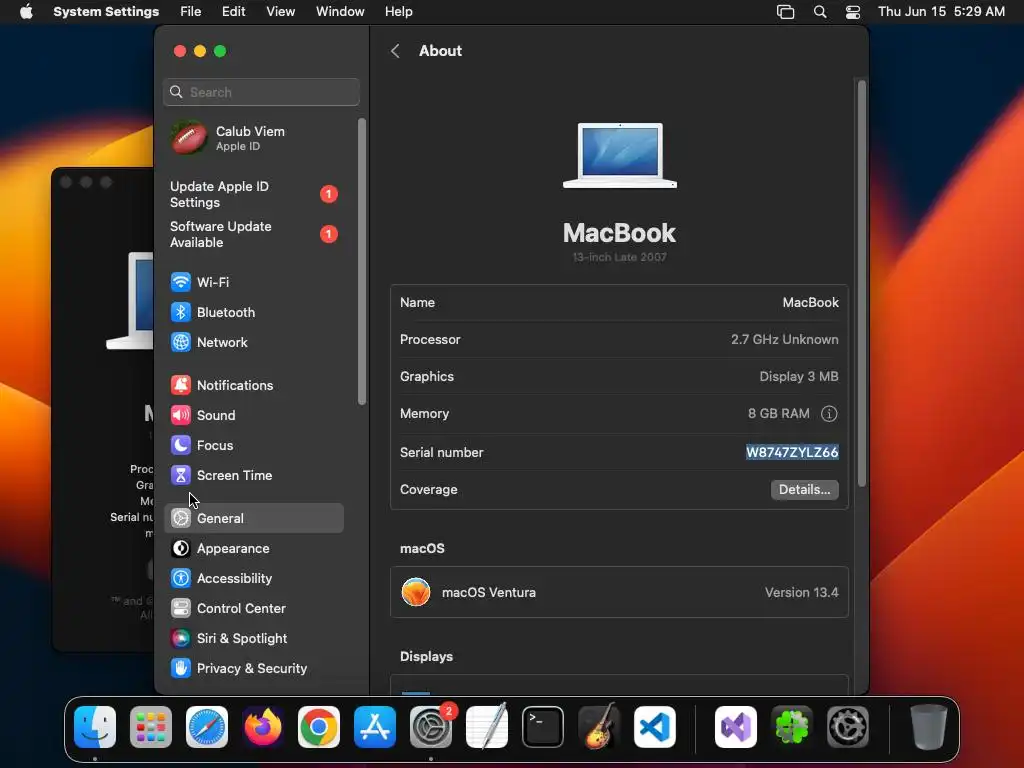Open the Apple menu
This screenshot has height=768, width=1024.
click(x=26, y=12)
